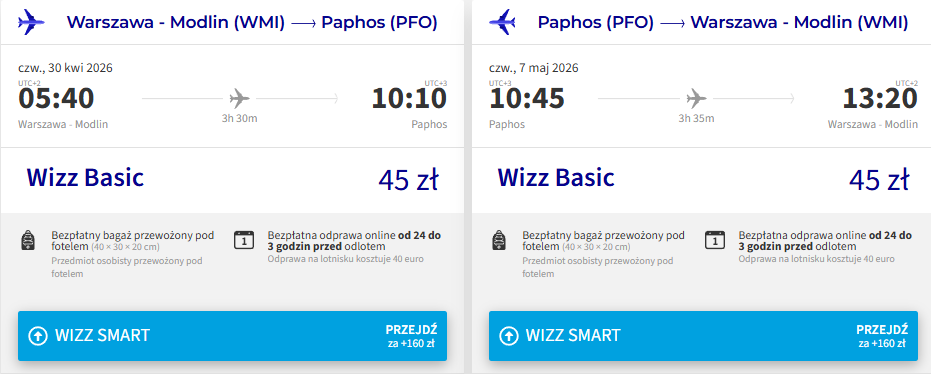Click the up-arrow circle icon on right WIZZ SMART button

click(x=509, y=336)
